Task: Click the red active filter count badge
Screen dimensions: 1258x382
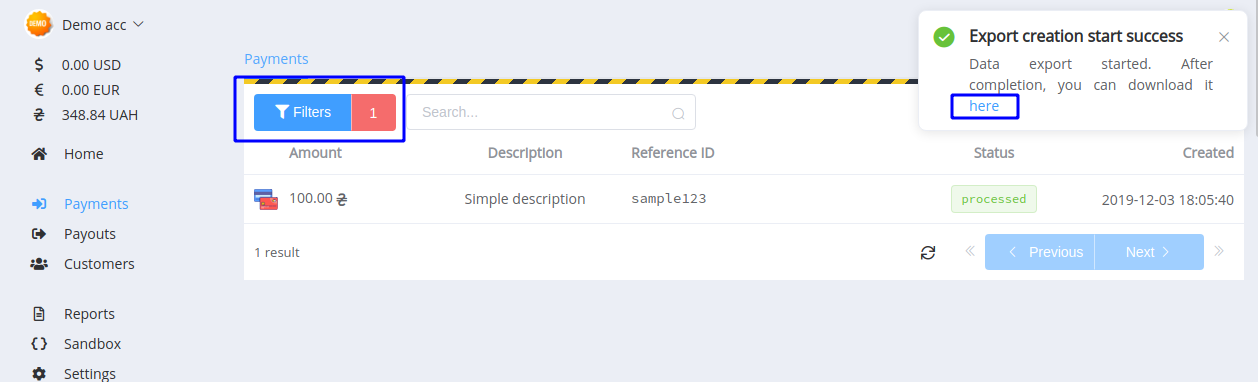Action: 374,112
